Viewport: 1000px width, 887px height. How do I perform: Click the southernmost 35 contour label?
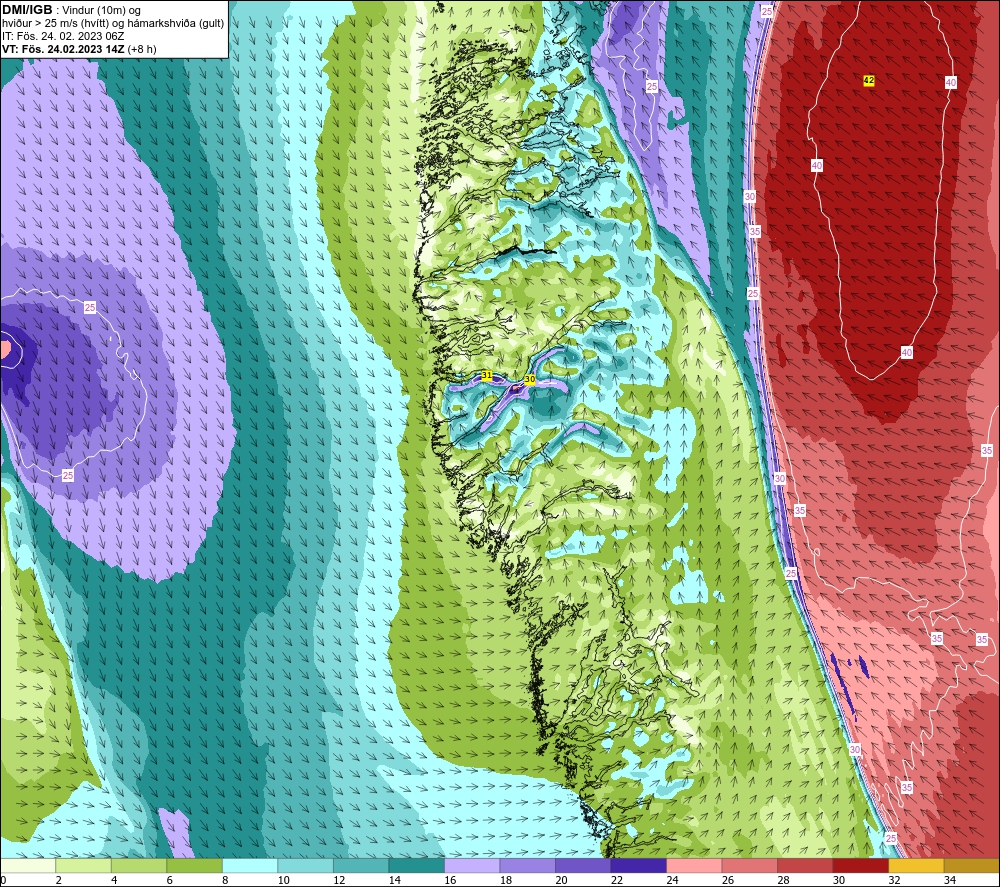(x=906, y=788)
